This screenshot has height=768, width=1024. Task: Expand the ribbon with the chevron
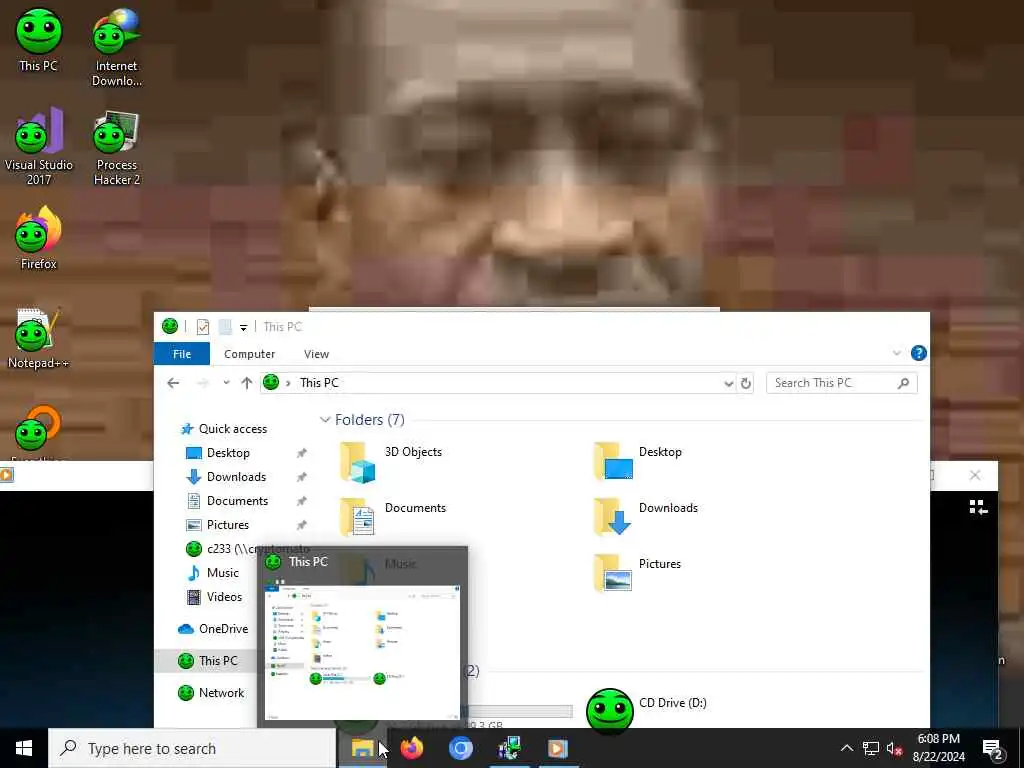click(897, 353)
